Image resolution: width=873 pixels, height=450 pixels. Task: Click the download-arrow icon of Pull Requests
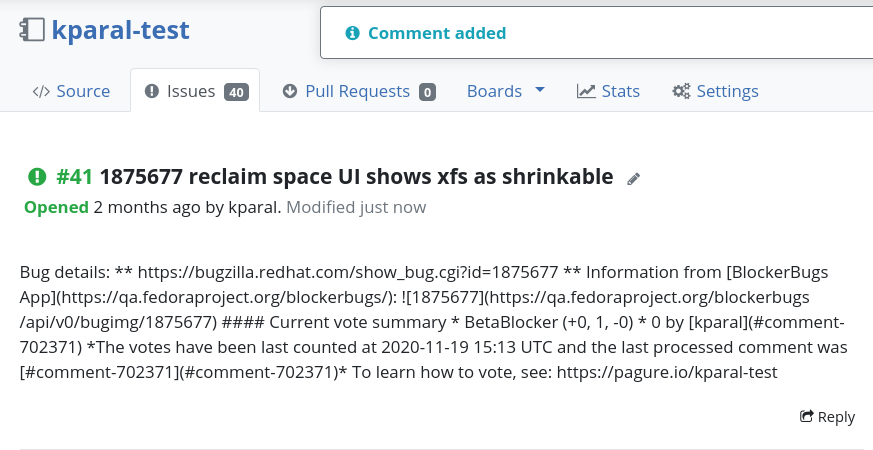click(x=290, y=91)
